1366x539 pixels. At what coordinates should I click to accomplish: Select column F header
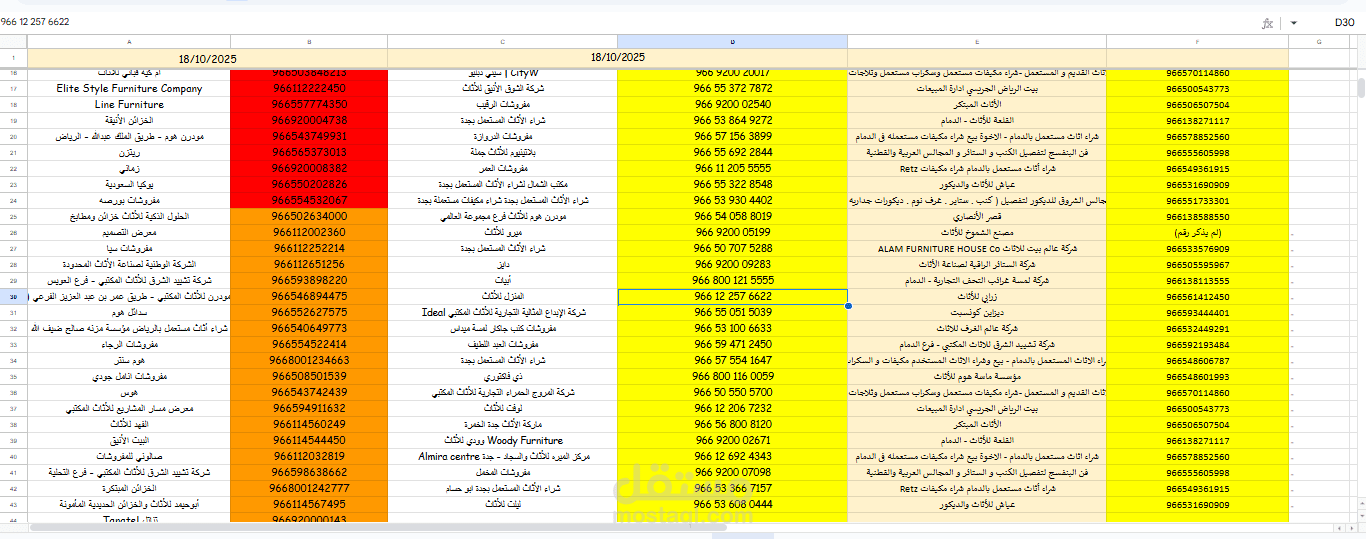pyautogui.click(x=1197, y=41)
